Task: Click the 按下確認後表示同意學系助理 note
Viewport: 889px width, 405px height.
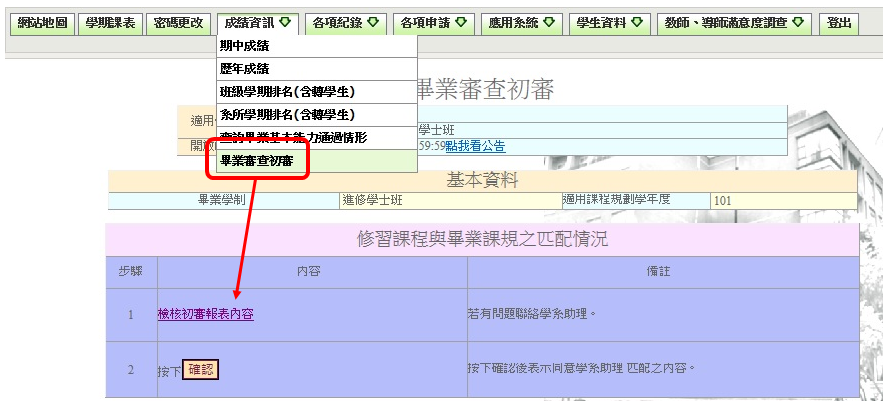Action: (x=581, y=369)
